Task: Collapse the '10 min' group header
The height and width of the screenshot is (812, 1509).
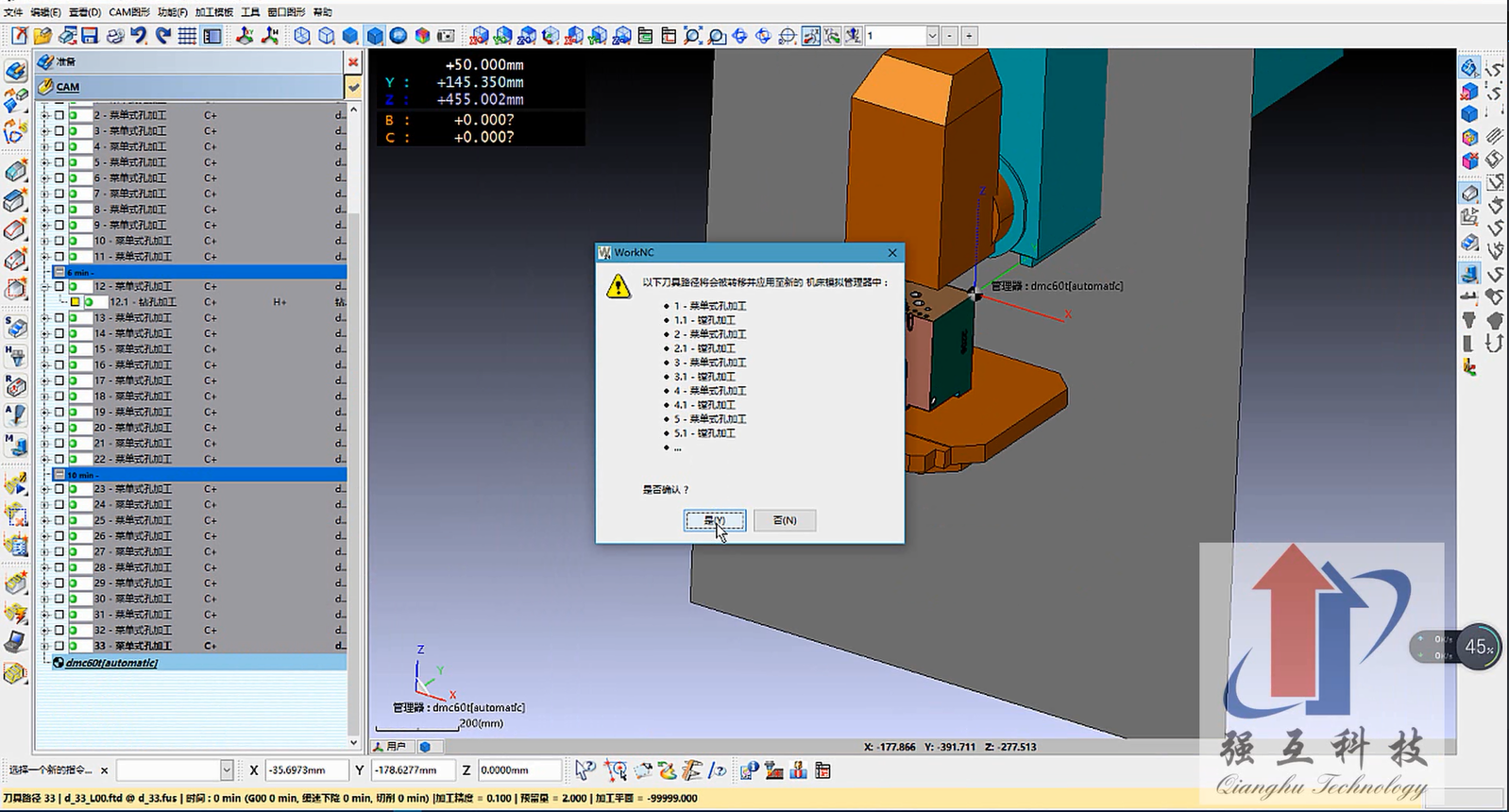Action: point(59,475)
